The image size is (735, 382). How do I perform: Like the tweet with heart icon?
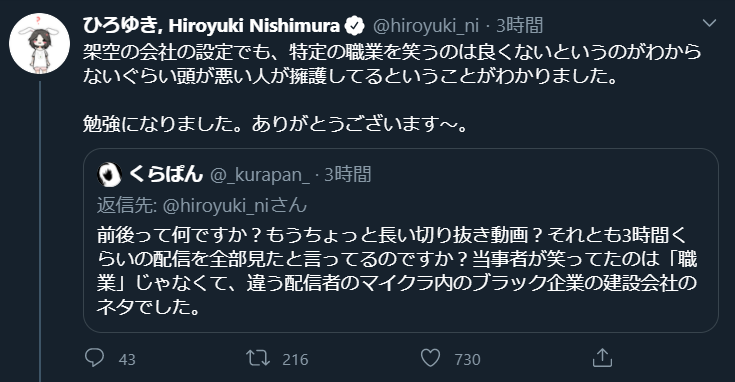click(430, 359)
